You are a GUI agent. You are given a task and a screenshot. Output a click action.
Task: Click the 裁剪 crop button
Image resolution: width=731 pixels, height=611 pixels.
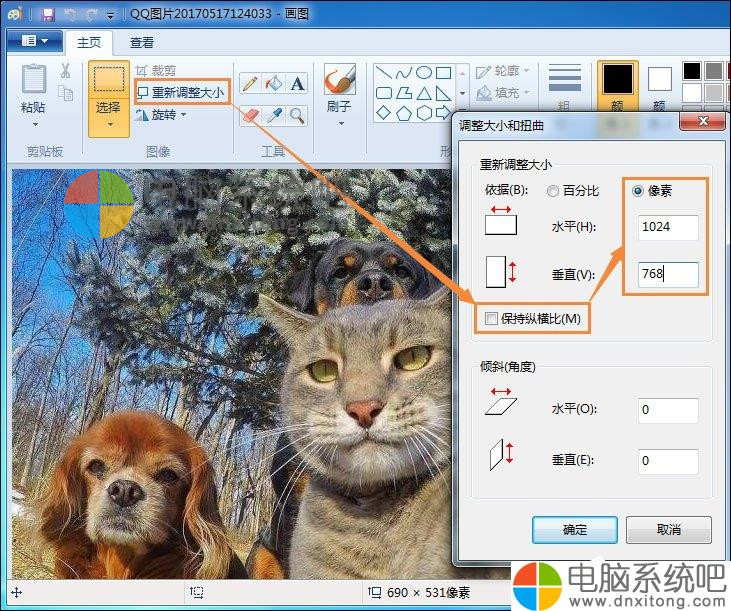[156, 70]
